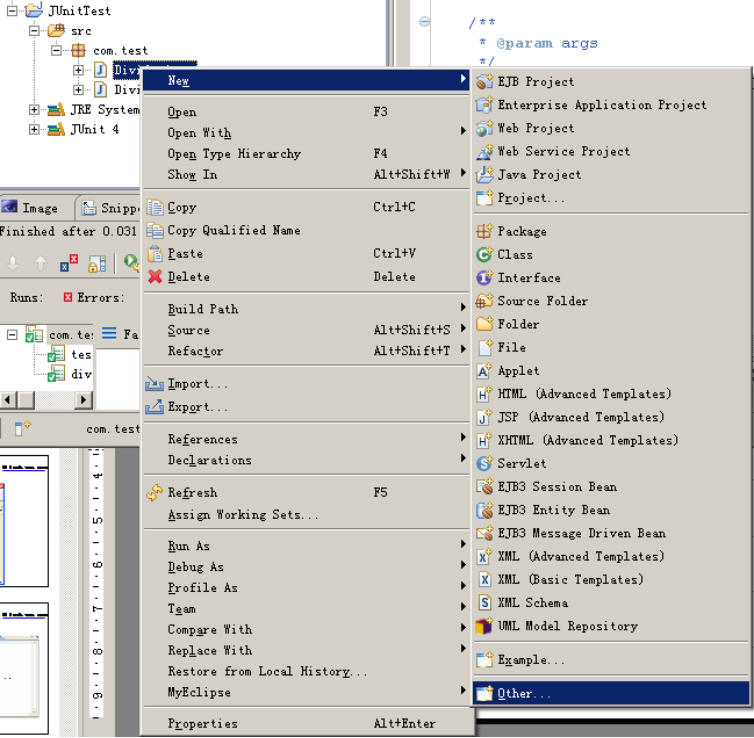The image size is (754, 738).
Task: Choose Open Type Hierarchy
Action: tap(306, 153)
